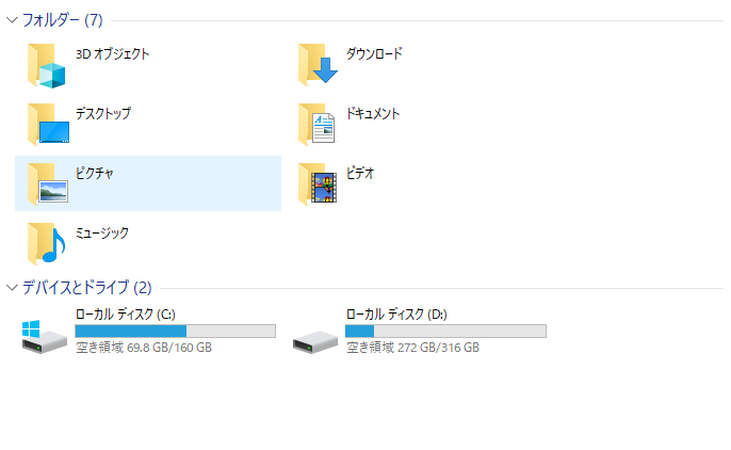The width and height of the screenshot is (731, 450).
Task: Select the ビデオ folder icon
Action: [x=317, y=184]
